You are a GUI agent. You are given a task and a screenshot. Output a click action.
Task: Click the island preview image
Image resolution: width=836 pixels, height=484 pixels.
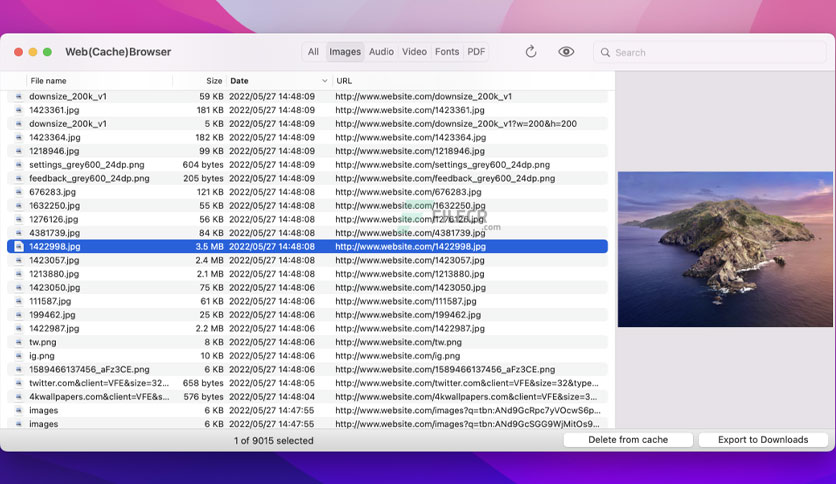tap(725, 249)
